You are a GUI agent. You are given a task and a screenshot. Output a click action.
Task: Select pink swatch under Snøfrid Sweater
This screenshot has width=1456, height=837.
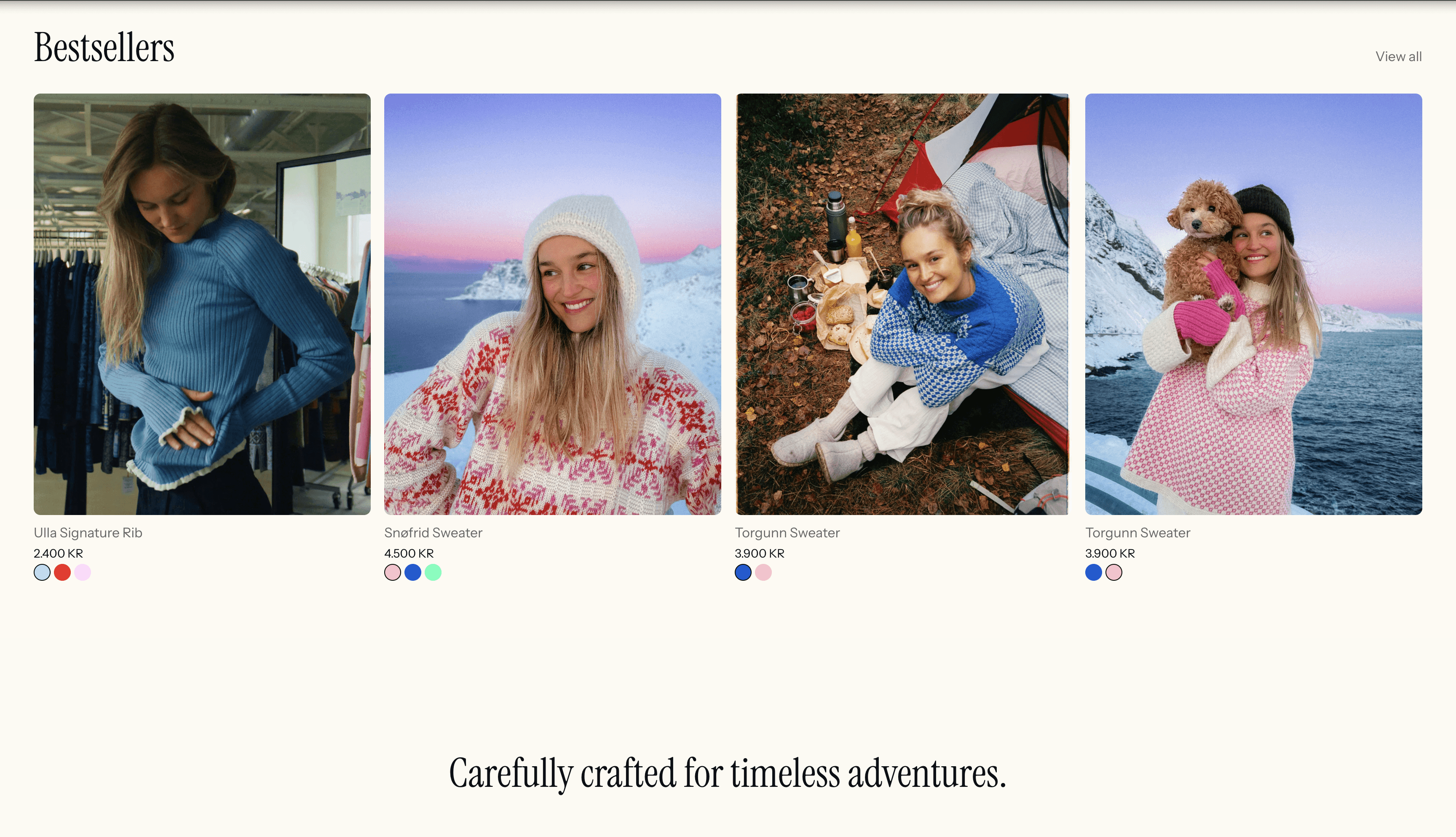(x=393, y=573)
